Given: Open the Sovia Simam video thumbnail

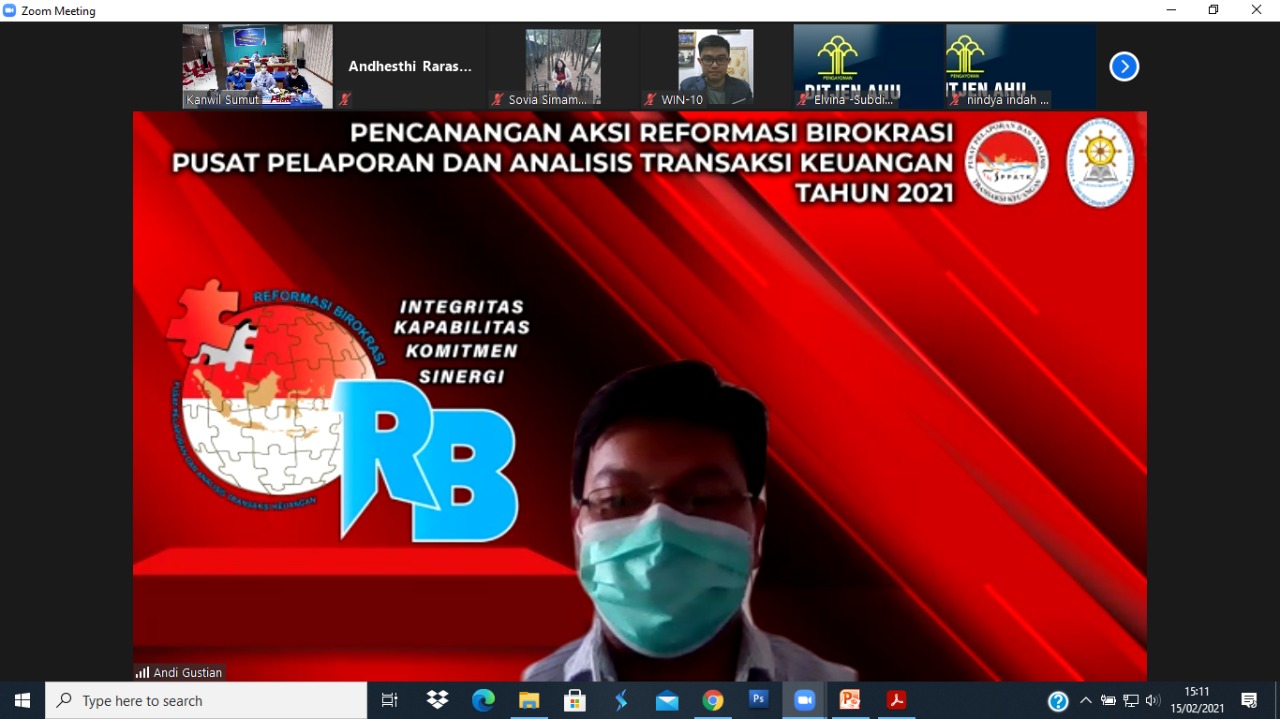Looking at the screenshot, I should tap(563, 65).
